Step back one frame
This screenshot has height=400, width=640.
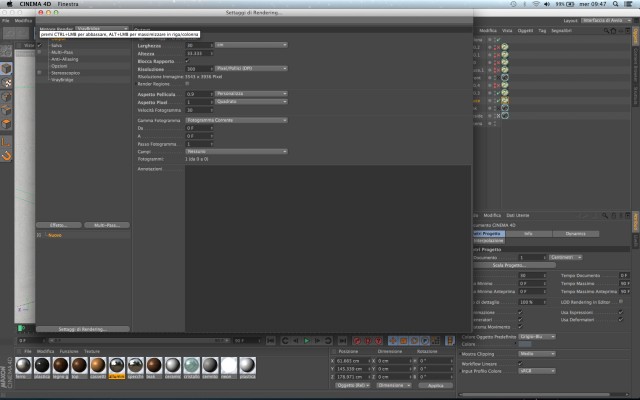click(296, 340)
